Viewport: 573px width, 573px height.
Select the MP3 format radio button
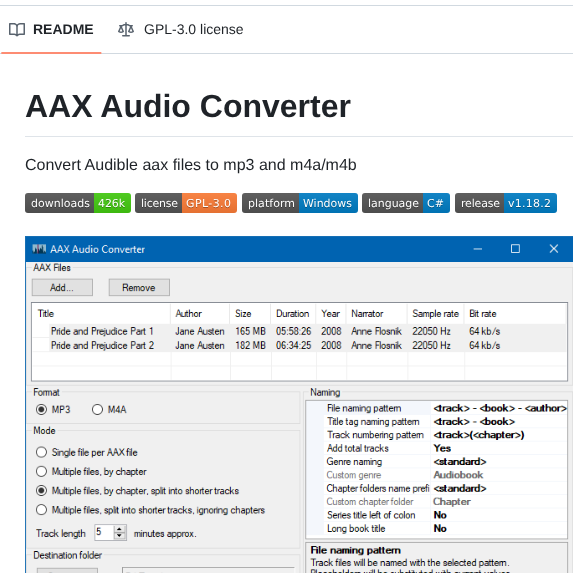41,409
